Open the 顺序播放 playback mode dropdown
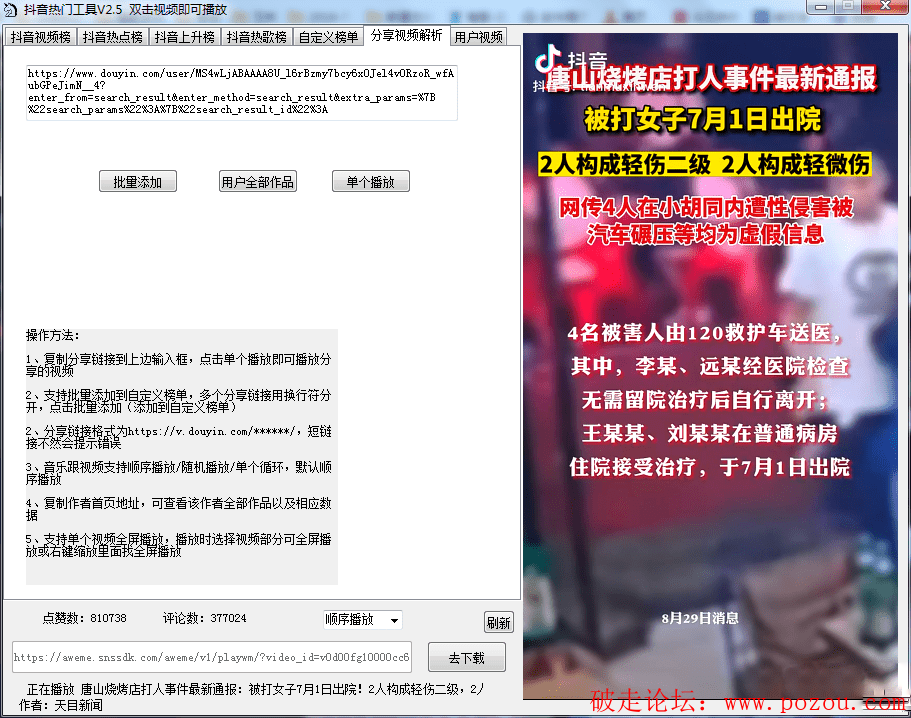This screenshot has width=911, height=718. [x=363, y=620]
